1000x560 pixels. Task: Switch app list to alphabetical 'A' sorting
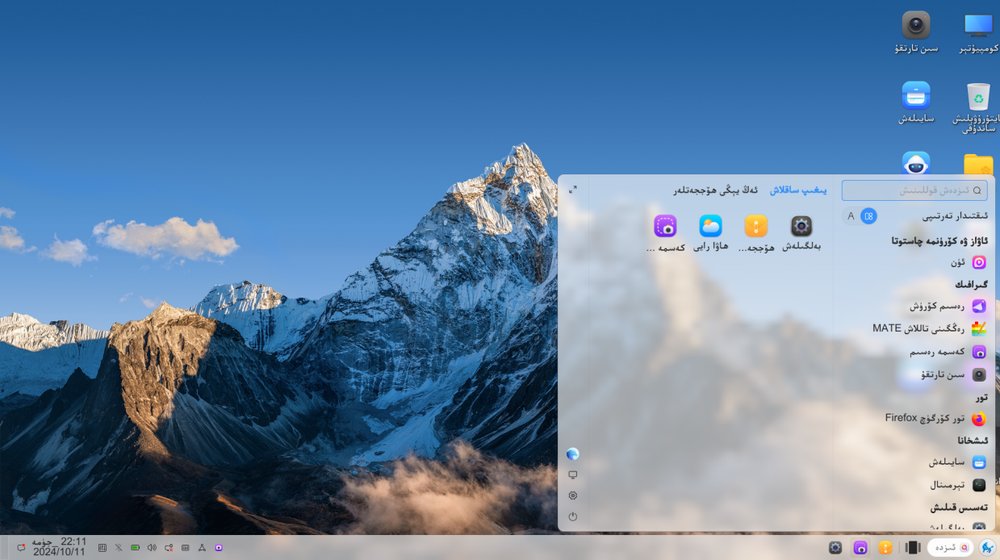point(851,216)
